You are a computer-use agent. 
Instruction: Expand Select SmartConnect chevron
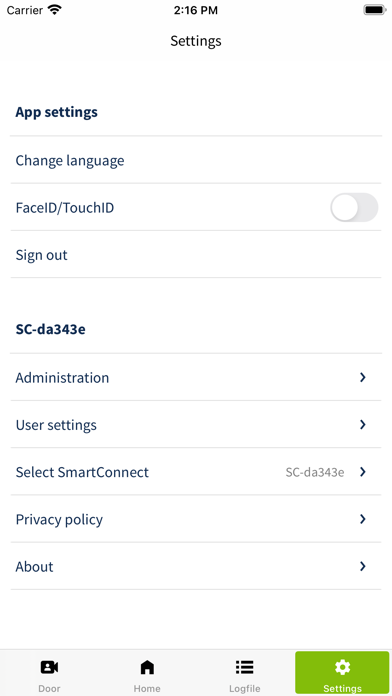click(363, 472)
